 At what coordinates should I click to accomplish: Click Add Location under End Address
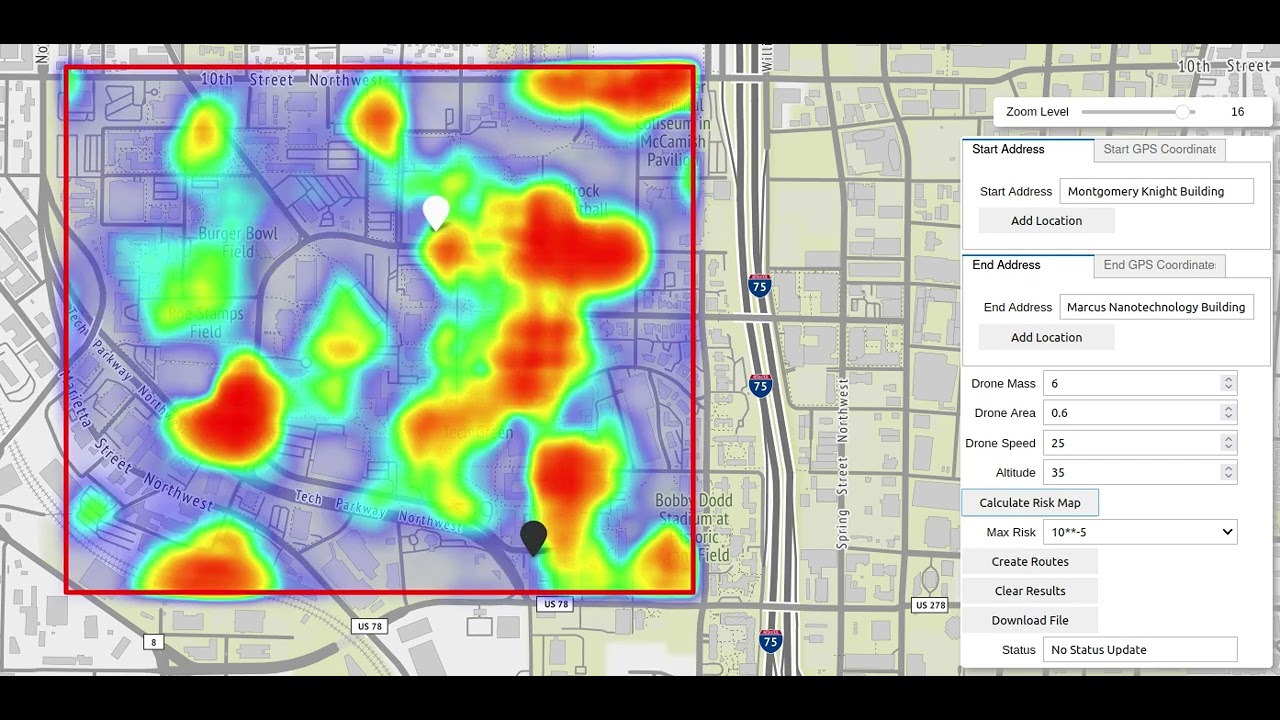(1046, 337)
